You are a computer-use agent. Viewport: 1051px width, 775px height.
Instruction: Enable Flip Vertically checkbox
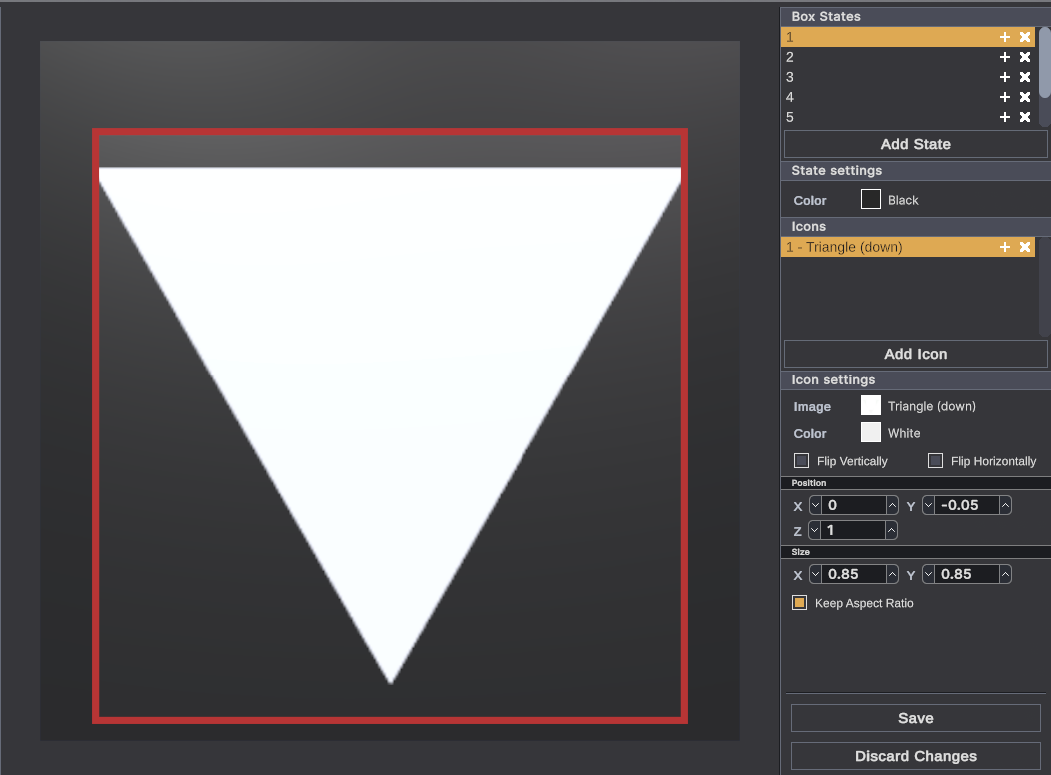tap(801, 461)
